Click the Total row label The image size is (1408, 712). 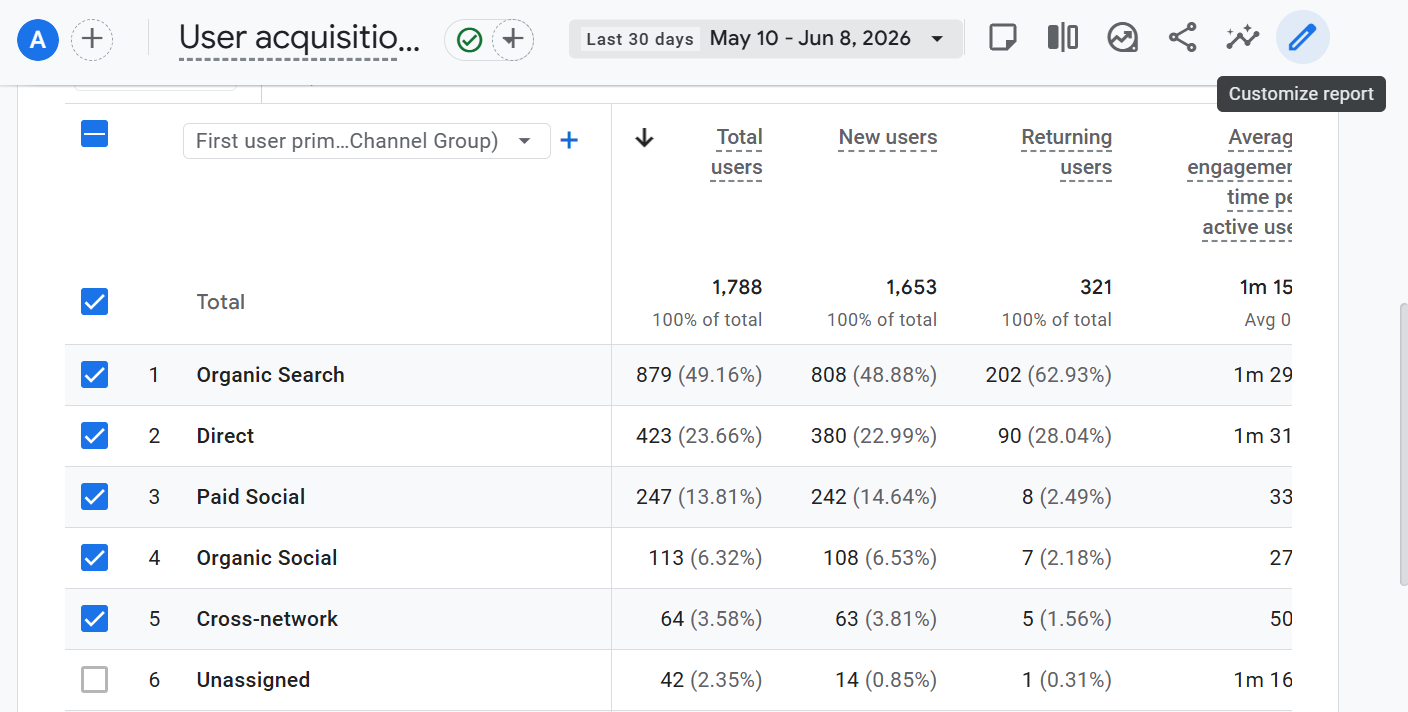[221, 302]
